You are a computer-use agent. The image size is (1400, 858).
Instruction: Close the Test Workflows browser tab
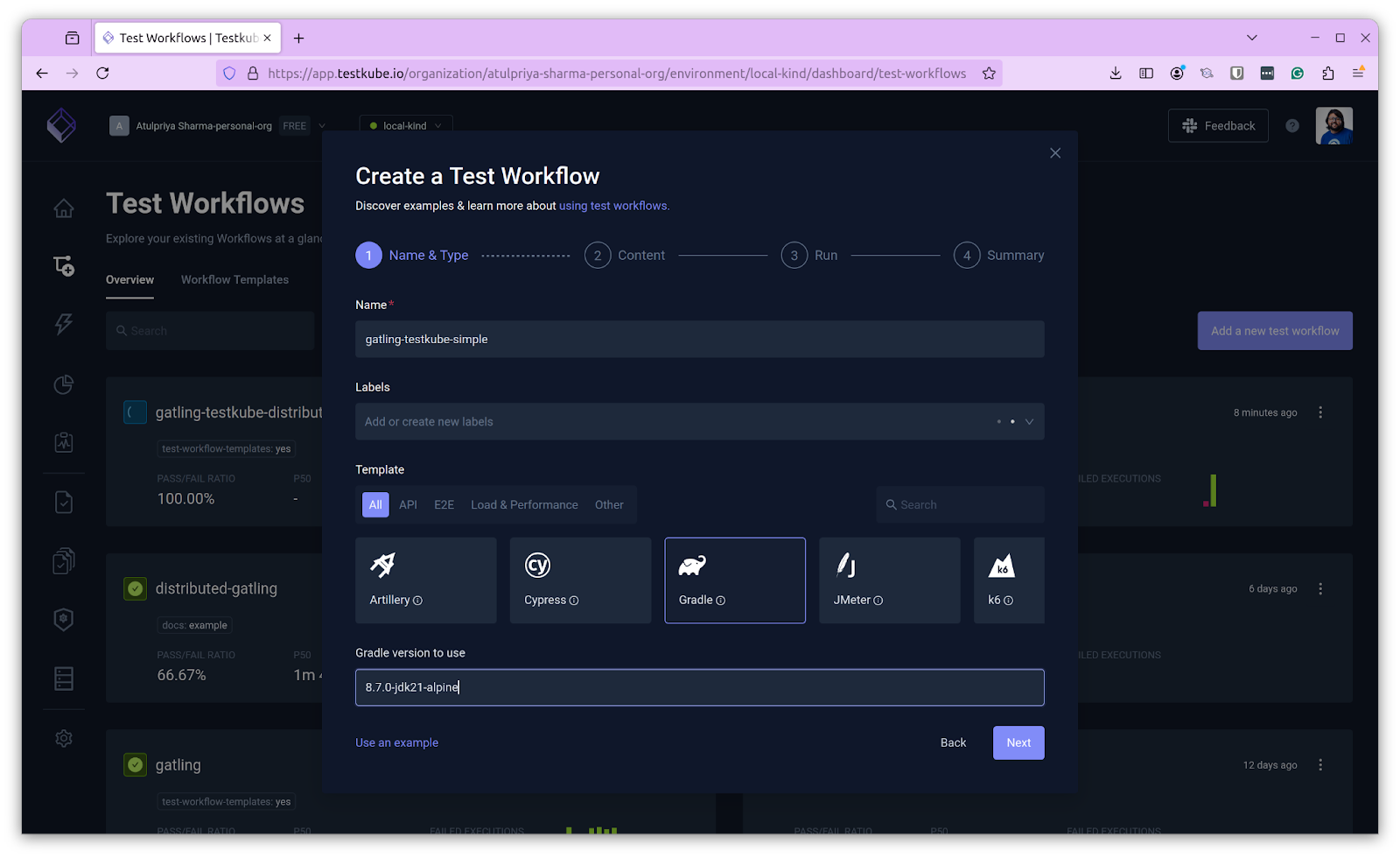(x=268, y=38)
